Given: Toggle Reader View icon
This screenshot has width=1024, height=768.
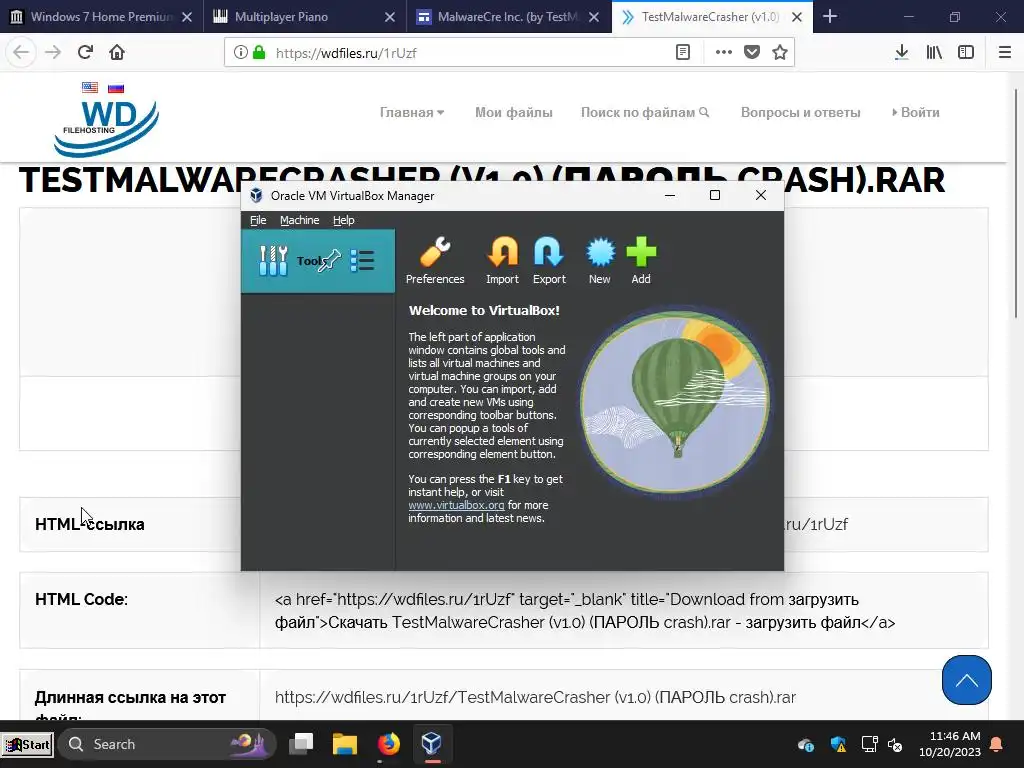Looking at the screenshot, I should point(682,52).
